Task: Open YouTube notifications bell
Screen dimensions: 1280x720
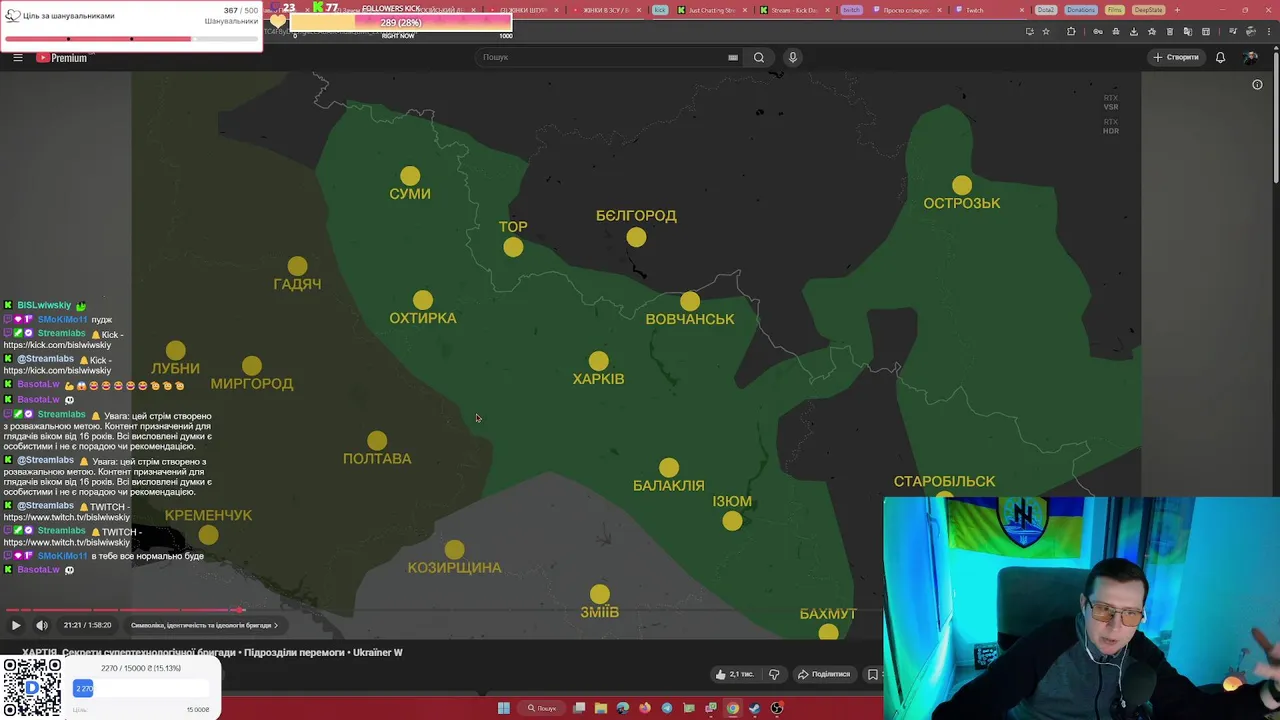Action: 1220,57
